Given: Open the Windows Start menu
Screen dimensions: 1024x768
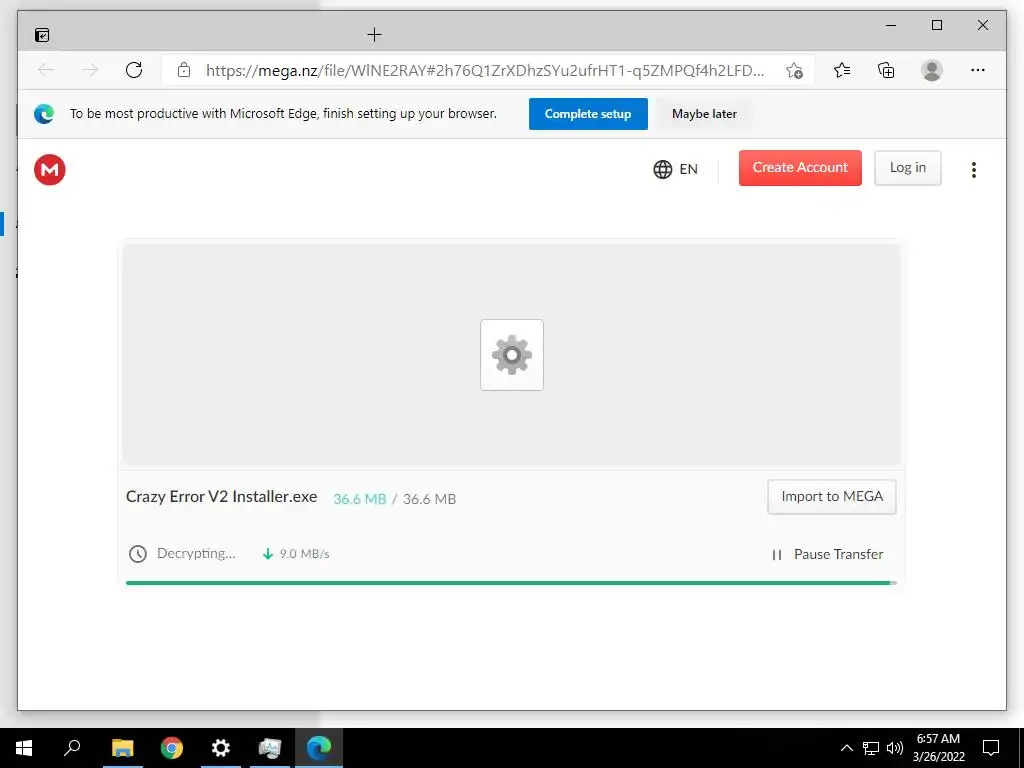Looking at the screenshot, I should pyautogui.click(x=24, y=748).
